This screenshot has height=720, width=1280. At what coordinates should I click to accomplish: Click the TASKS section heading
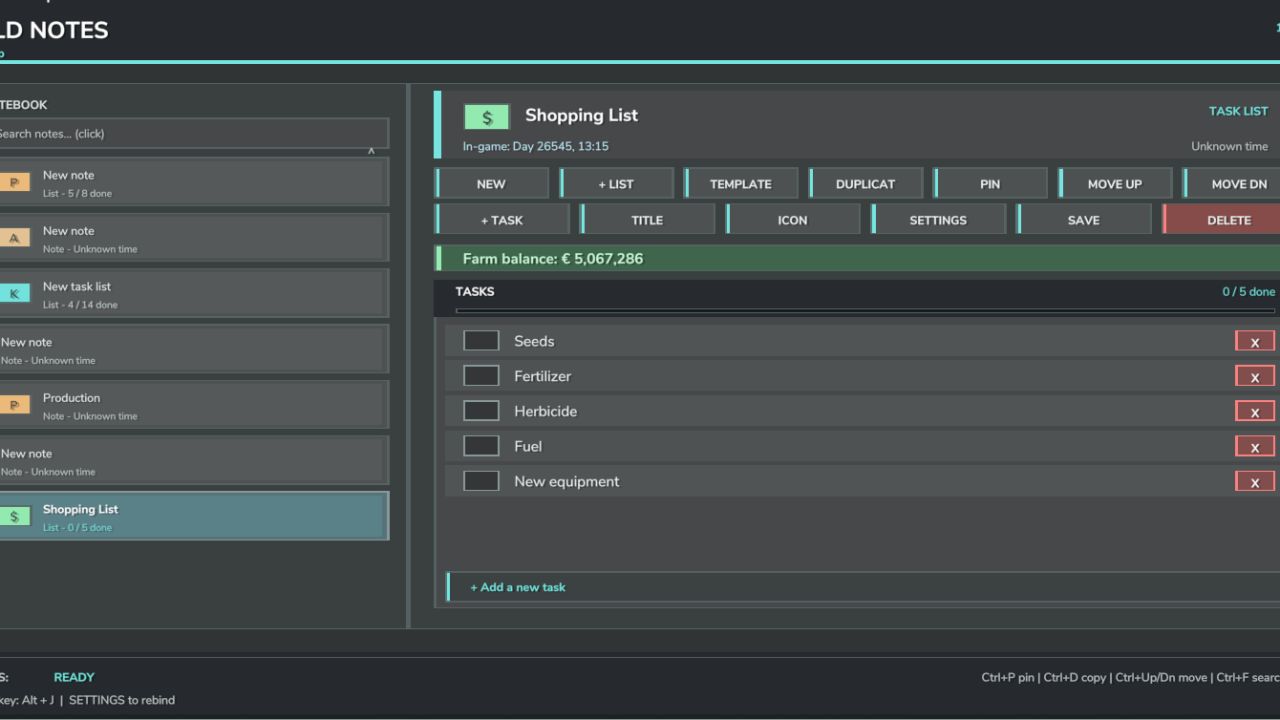click(475, 292)
